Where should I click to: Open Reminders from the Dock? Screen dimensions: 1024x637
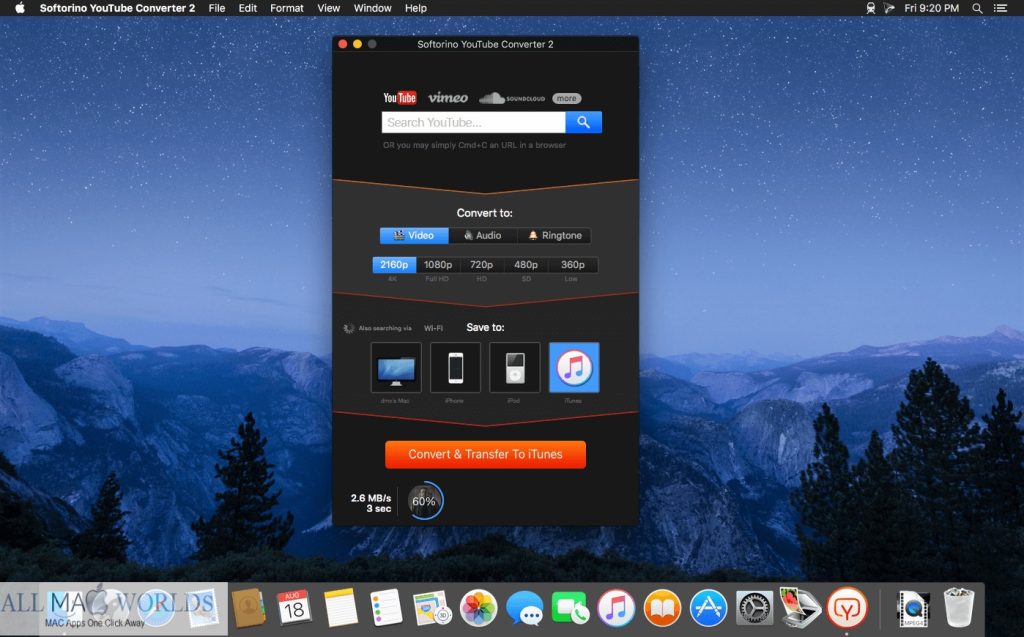pyautogui.click(x=386, y=608)
